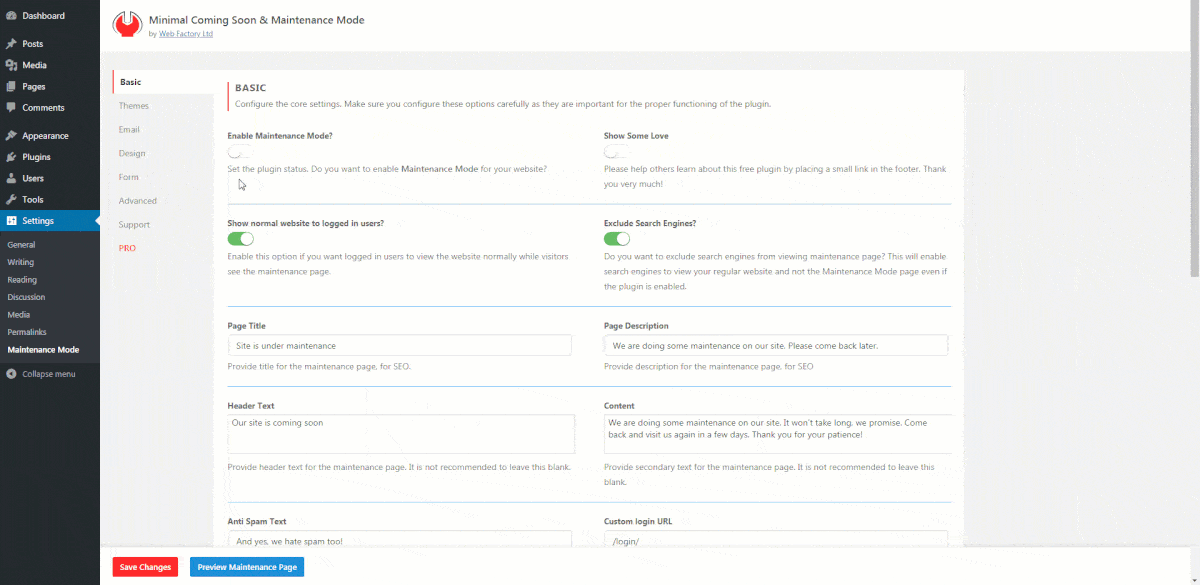Turn on the Show Some Love switch
Screen dimensions: 1200x585
pos(615,151)
